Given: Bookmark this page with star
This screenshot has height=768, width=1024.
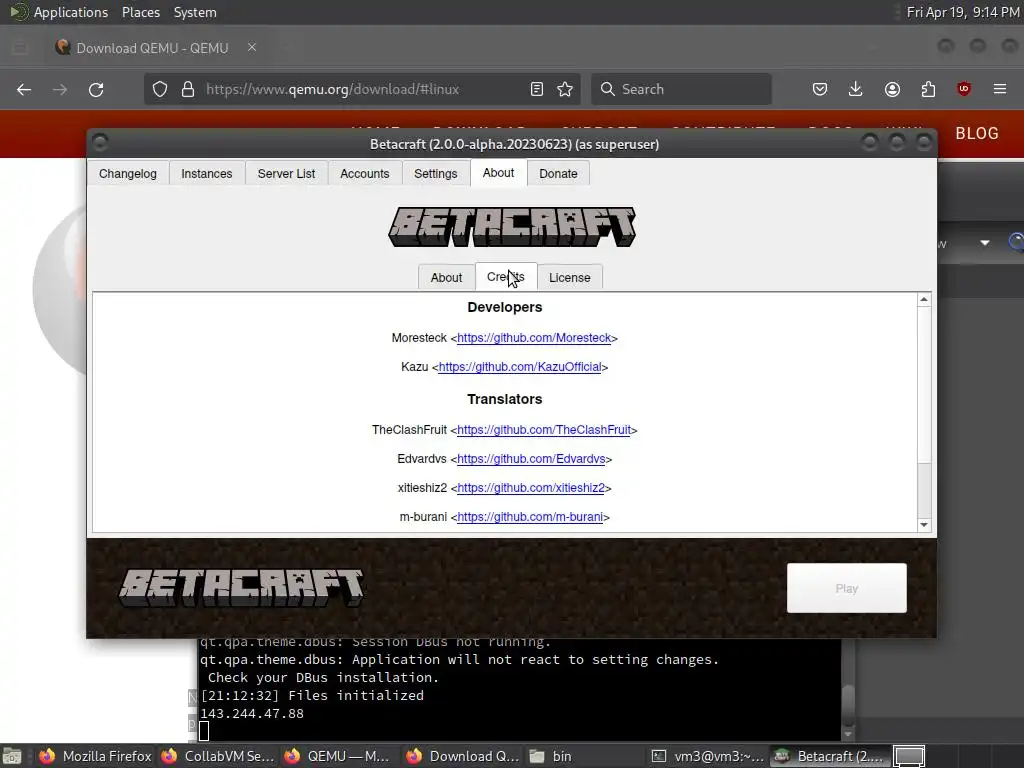Looking at the screenshot, I should click(565, 89).
